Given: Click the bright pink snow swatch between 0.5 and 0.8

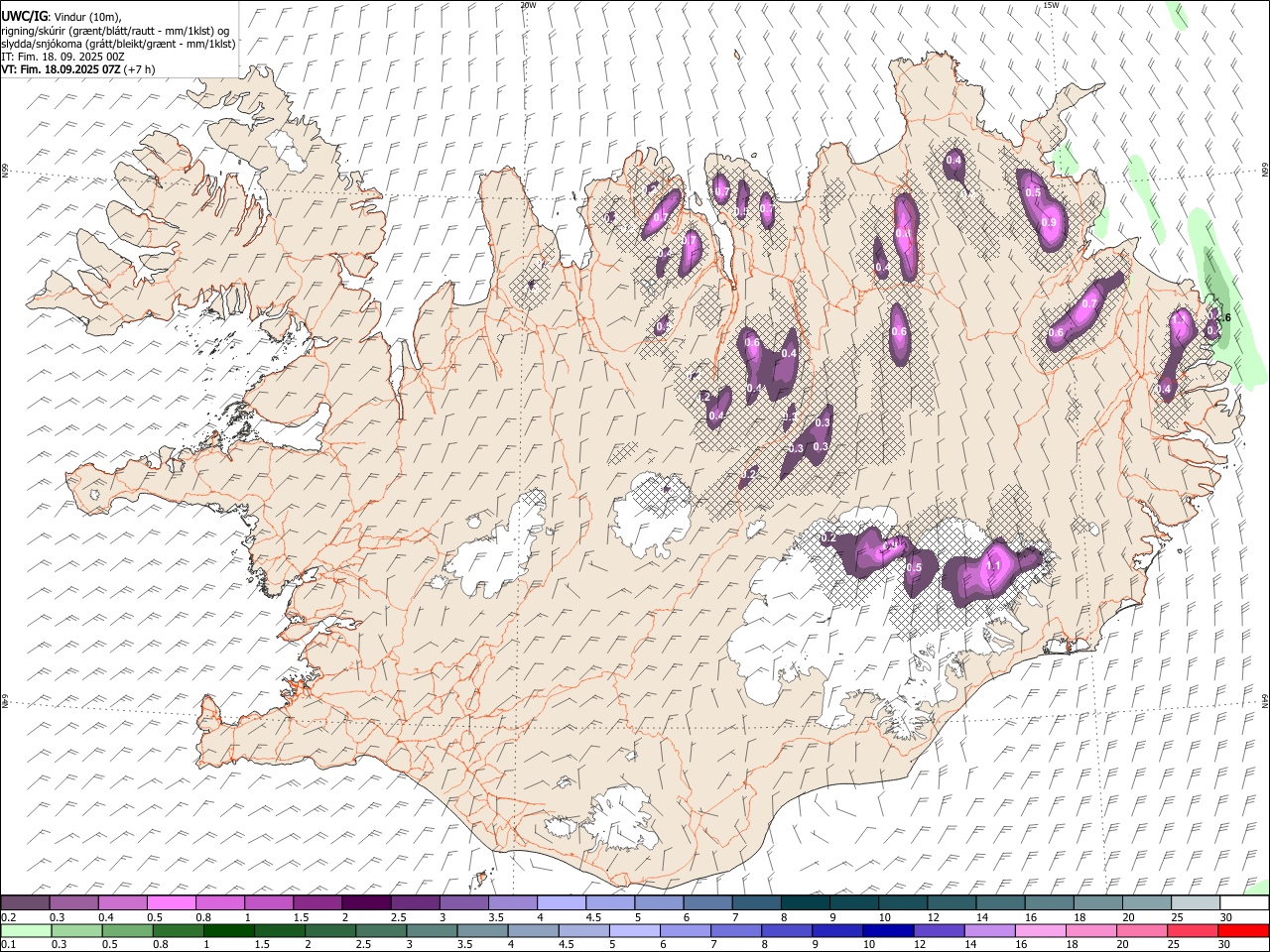Looking at the screenshot, I should click(171, 902).
